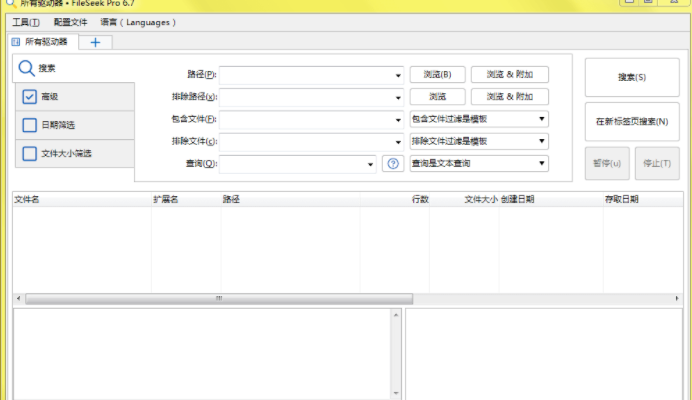Open the 查询是文本查询 dropdown
The height and width of the screenshot is (400, 692).
[x=541, y=164]
